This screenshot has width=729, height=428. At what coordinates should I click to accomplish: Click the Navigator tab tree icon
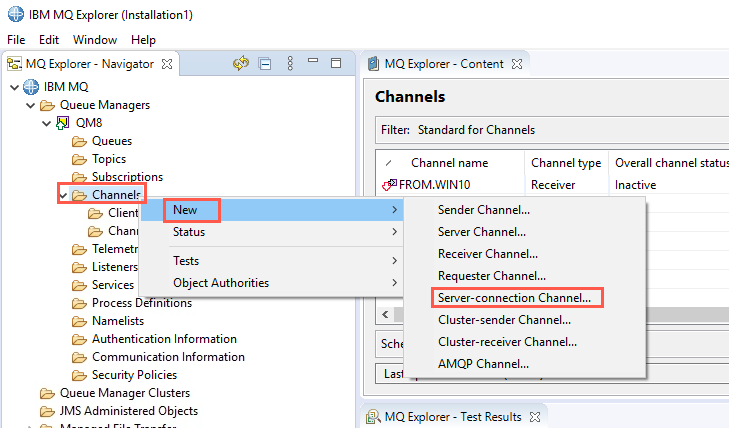pyautogui.click(x=14, y=64)
